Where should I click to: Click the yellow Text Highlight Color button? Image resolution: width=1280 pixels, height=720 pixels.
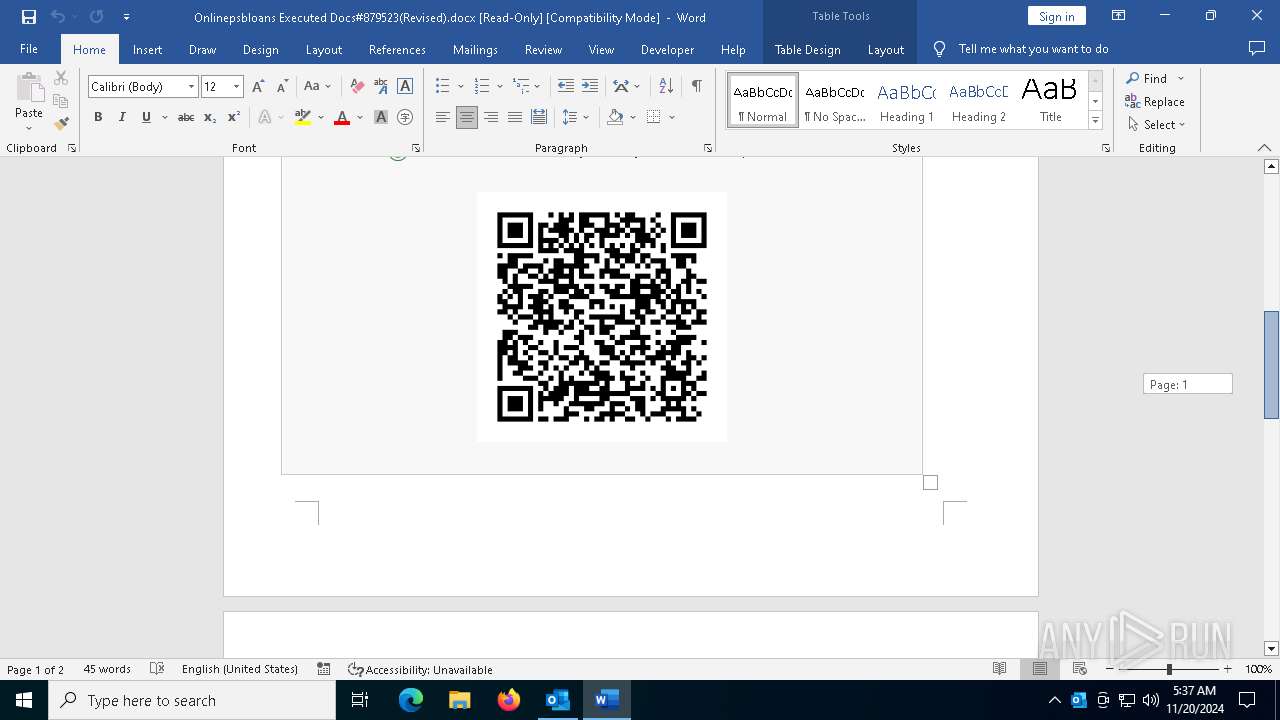(x=303, y=117)
